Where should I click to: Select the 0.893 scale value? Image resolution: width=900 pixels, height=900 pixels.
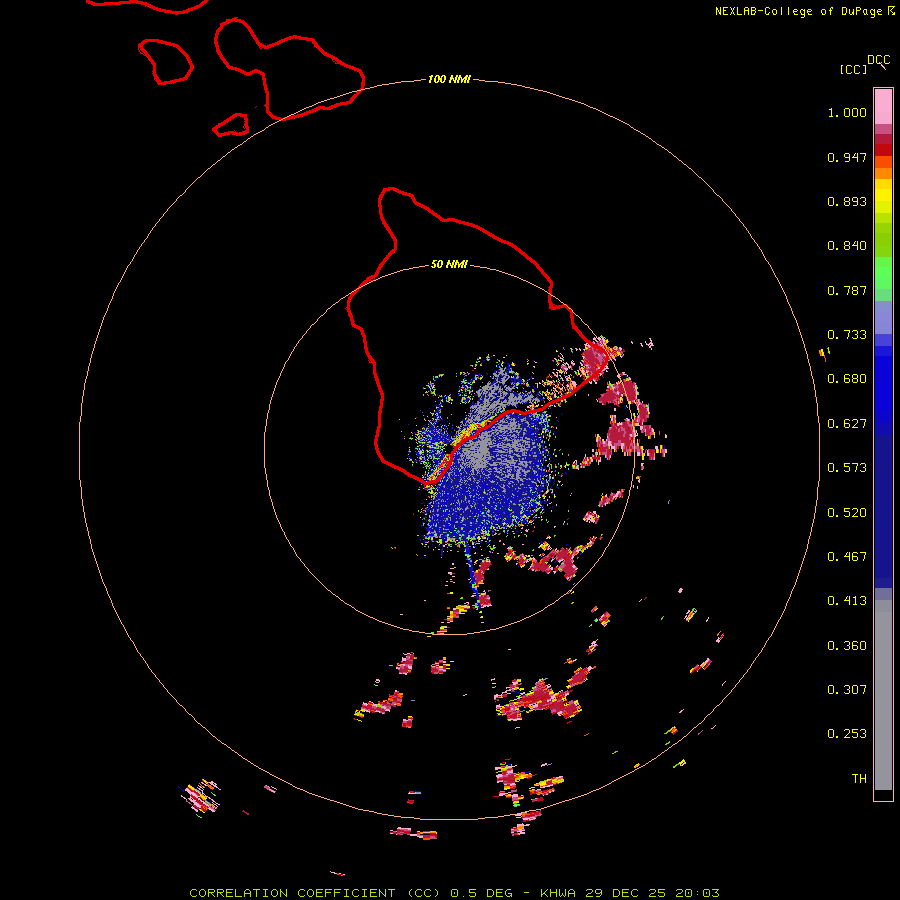(847, 201)
